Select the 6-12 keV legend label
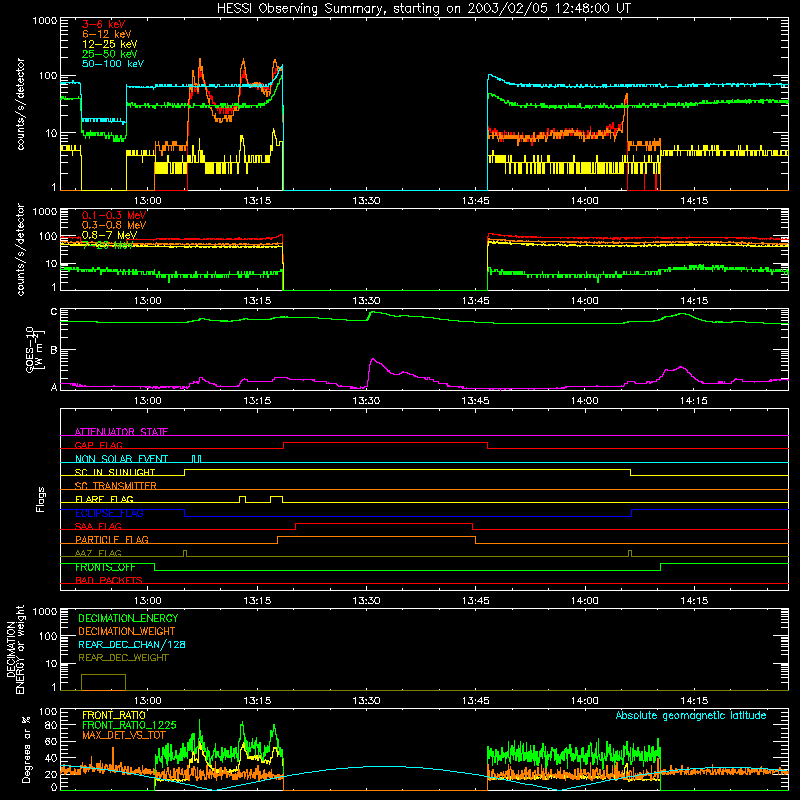This screenshot has width=800, height=800. click(x=107, y=34)
